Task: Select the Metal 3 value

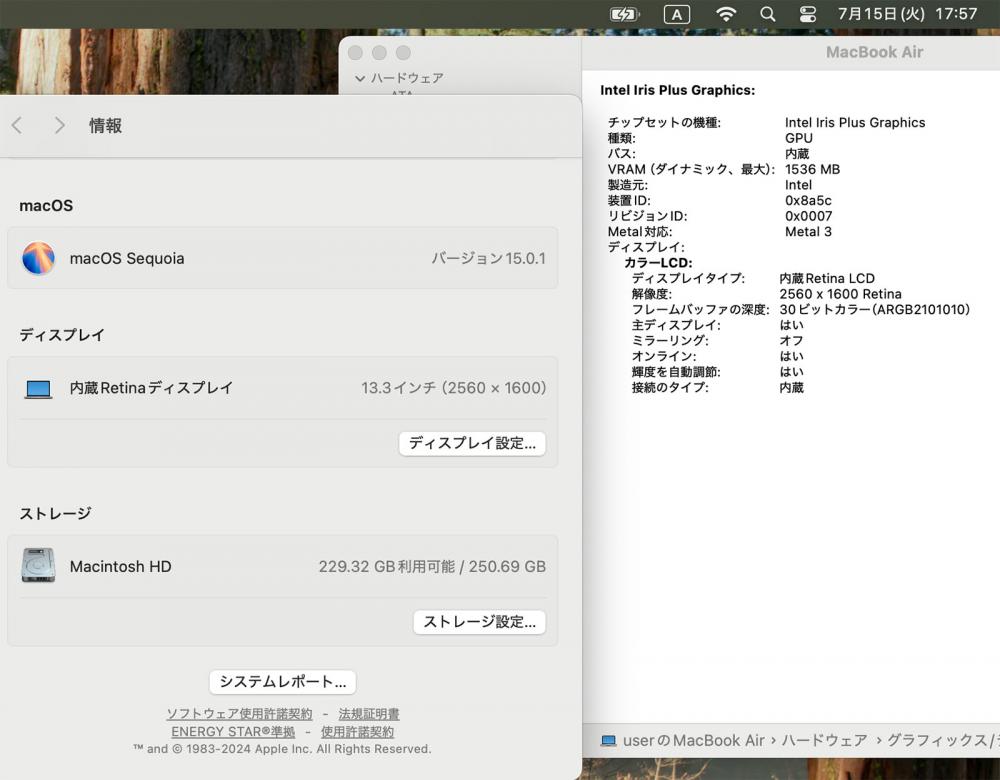Action: click(x=808, y=232)
